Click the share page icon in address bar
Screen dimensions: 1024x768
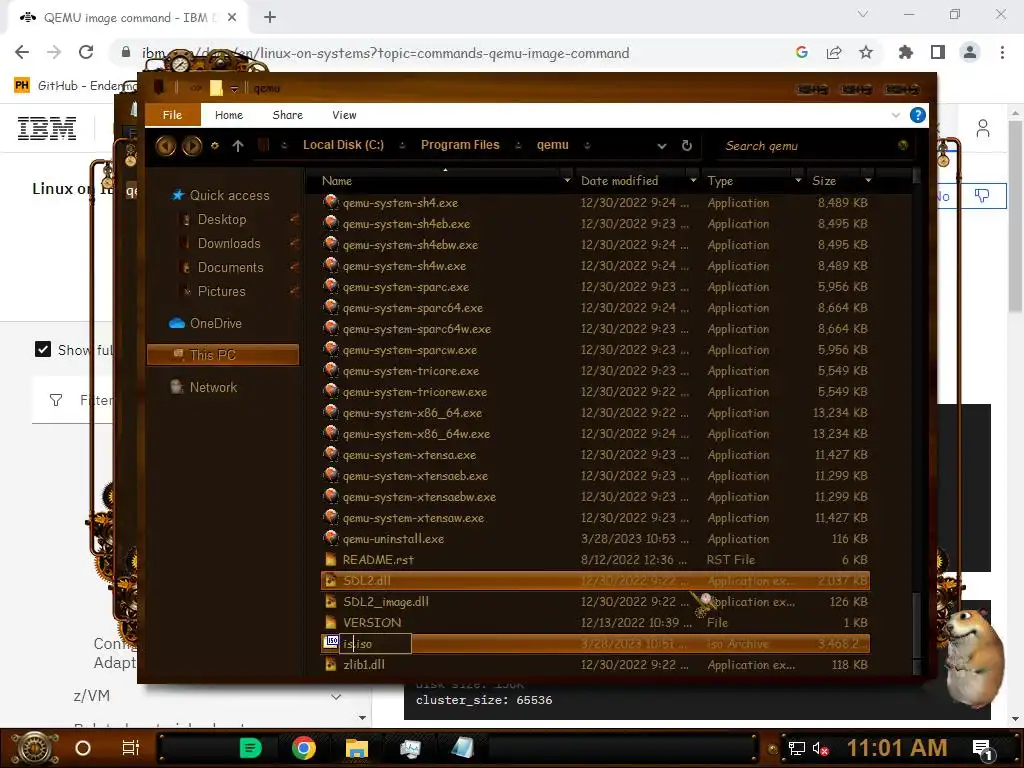coord(834,52)
